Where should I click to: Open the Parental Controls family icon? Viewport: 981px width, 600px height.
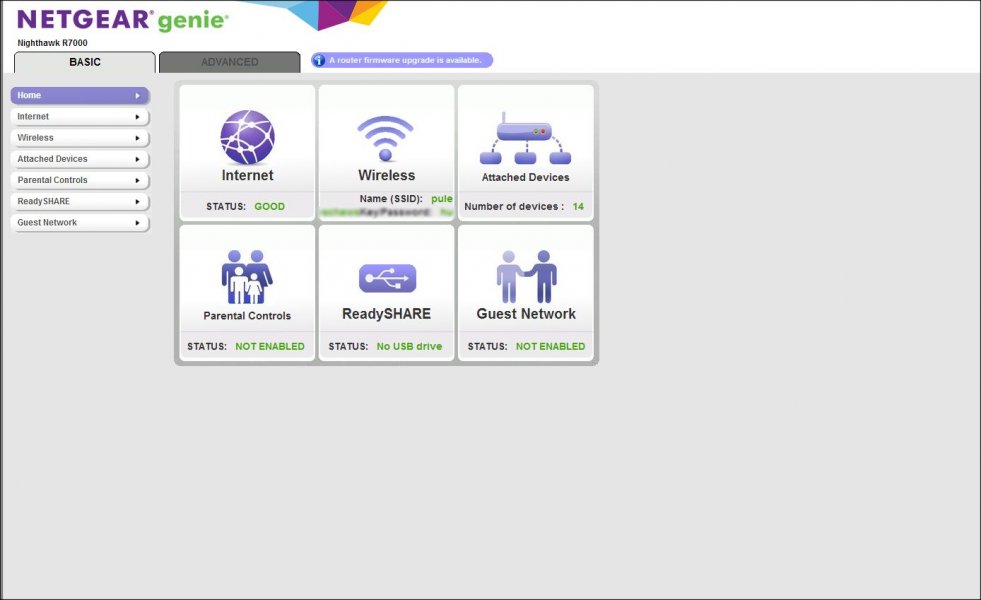[247, 276]
